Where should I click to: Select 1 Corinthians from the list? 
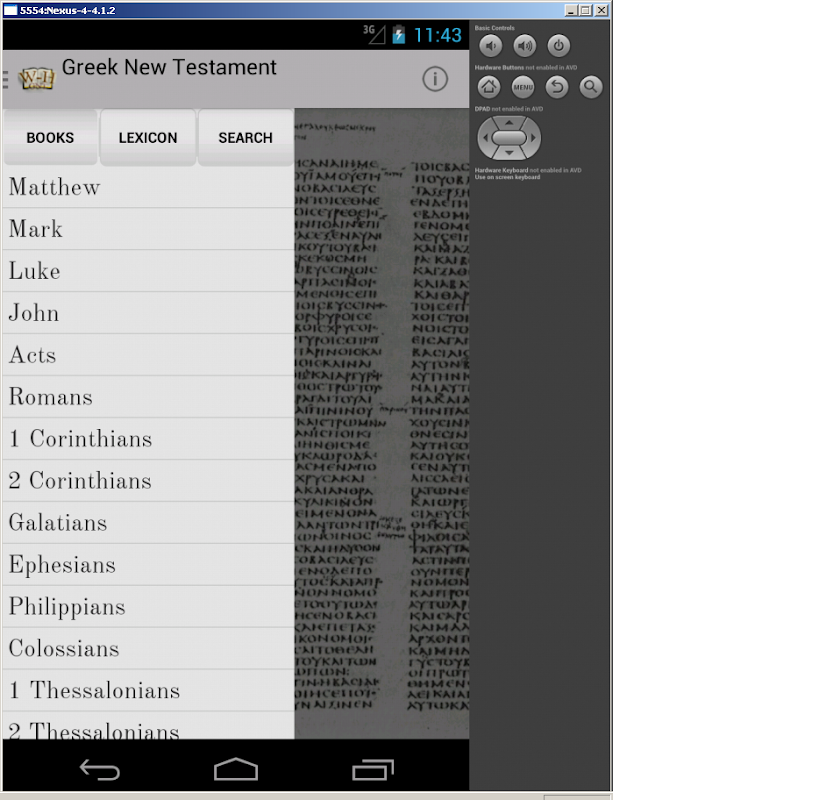coord(148,439)
